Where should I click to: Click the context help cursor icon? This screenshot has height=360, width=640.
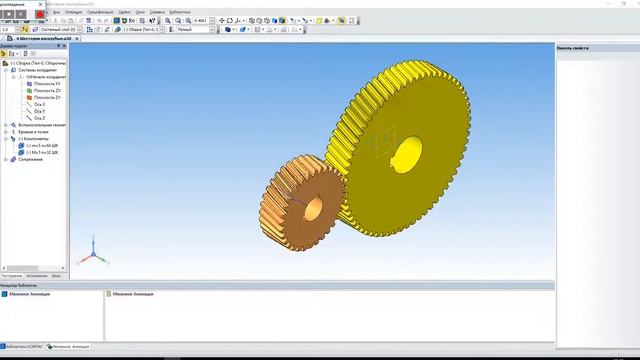pyautogui.click(x=152, y=20)
